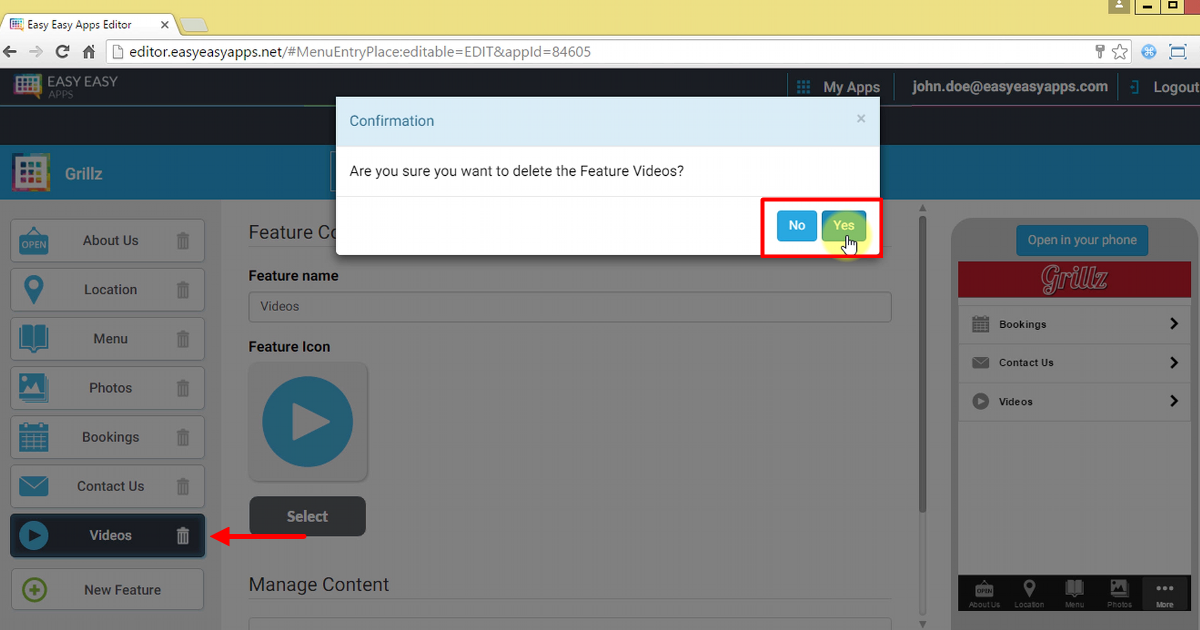Click trash icon beside Photos feature
1200x630 pixels.
[183, 388]
